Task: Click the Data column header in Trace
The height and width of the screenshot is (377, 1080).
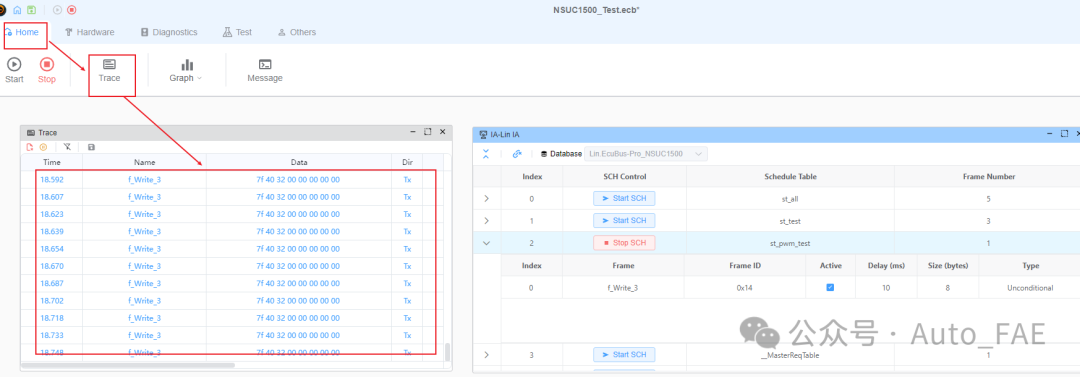Action: [298, 163]
